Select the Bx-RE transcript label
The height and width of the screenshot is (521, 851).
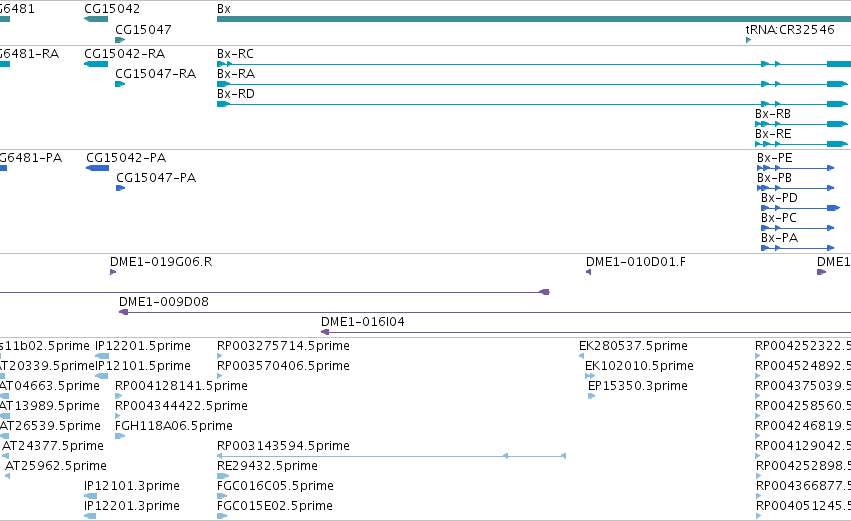773,134
